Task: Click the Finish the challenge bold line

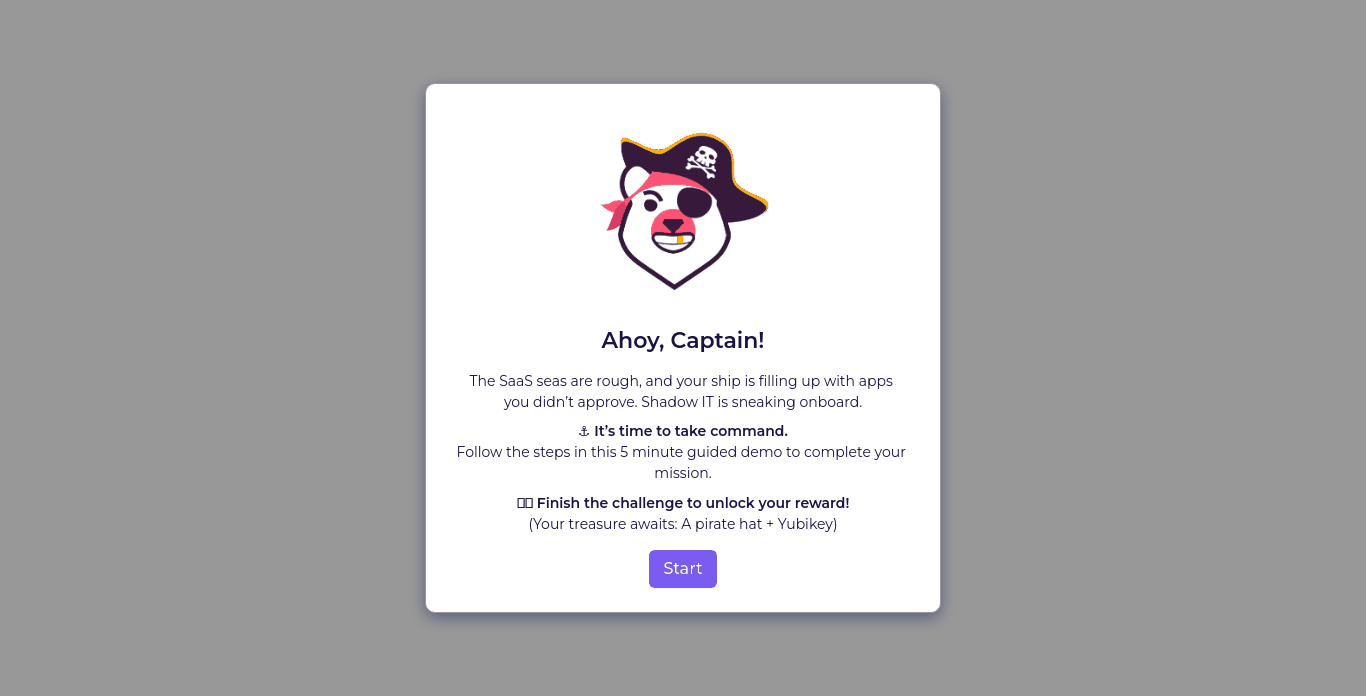Action: 693,503
